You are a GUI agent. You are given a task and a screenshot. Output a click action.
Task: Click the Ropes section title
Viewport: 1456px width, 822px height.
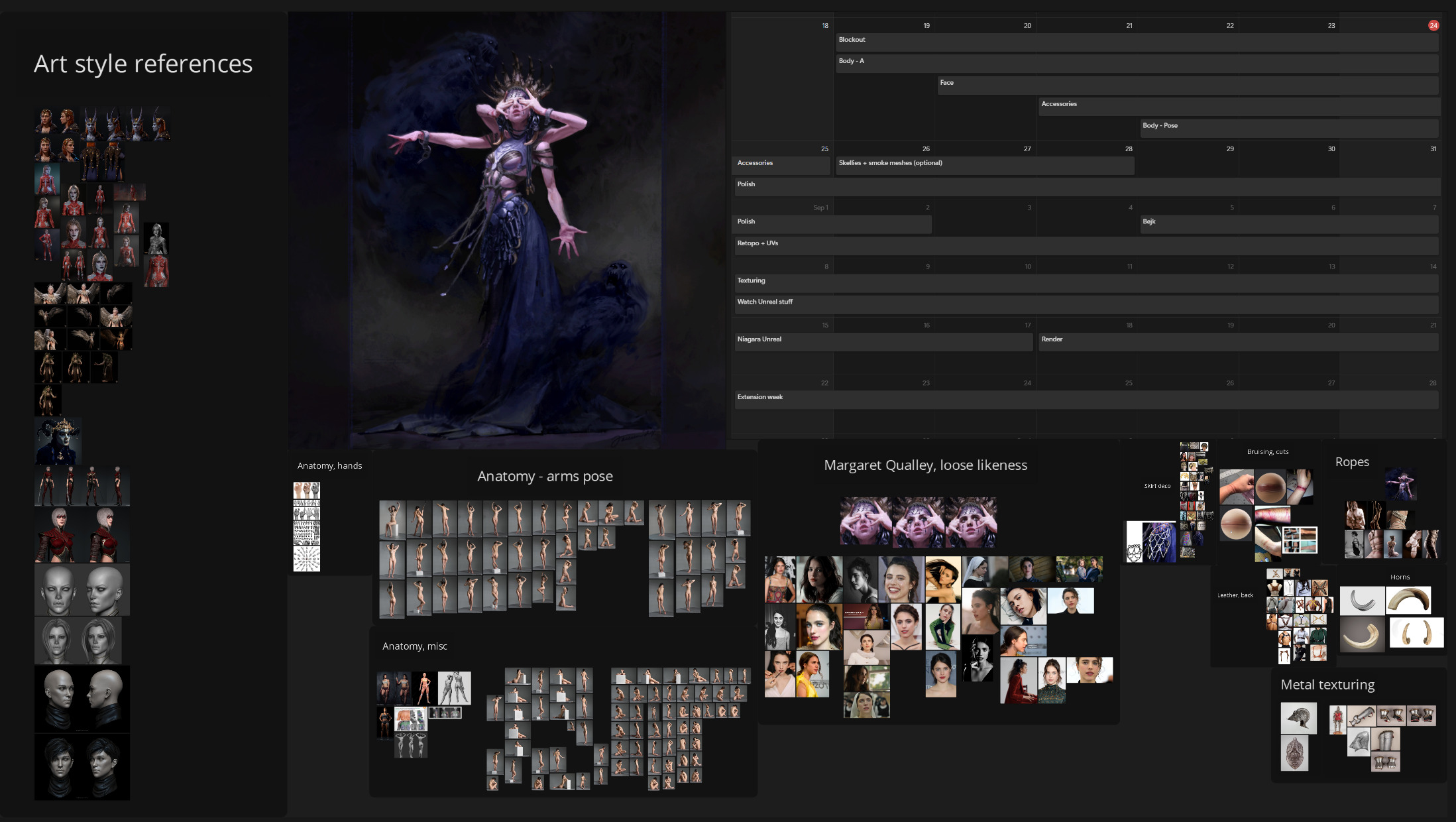pyautogui.click(x=1351, y=462)
